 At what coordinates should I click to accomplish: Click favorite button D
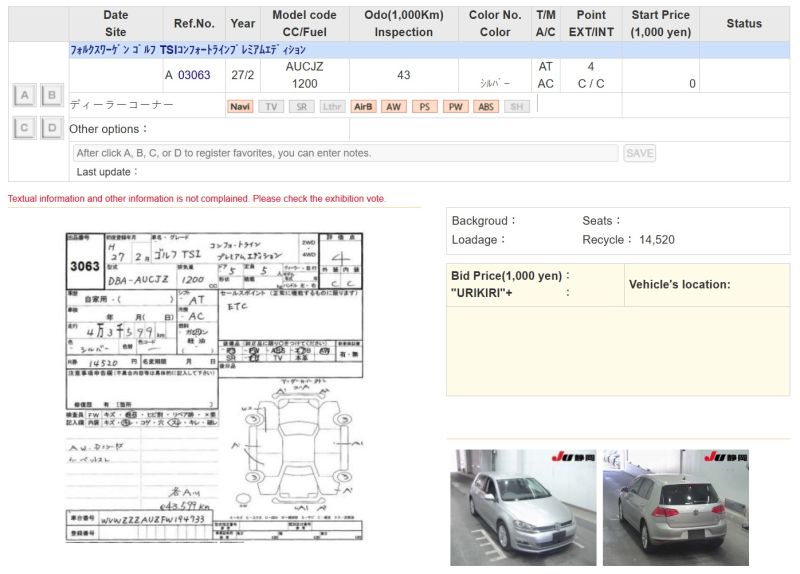pyautogui.click(x=52, y=128)
